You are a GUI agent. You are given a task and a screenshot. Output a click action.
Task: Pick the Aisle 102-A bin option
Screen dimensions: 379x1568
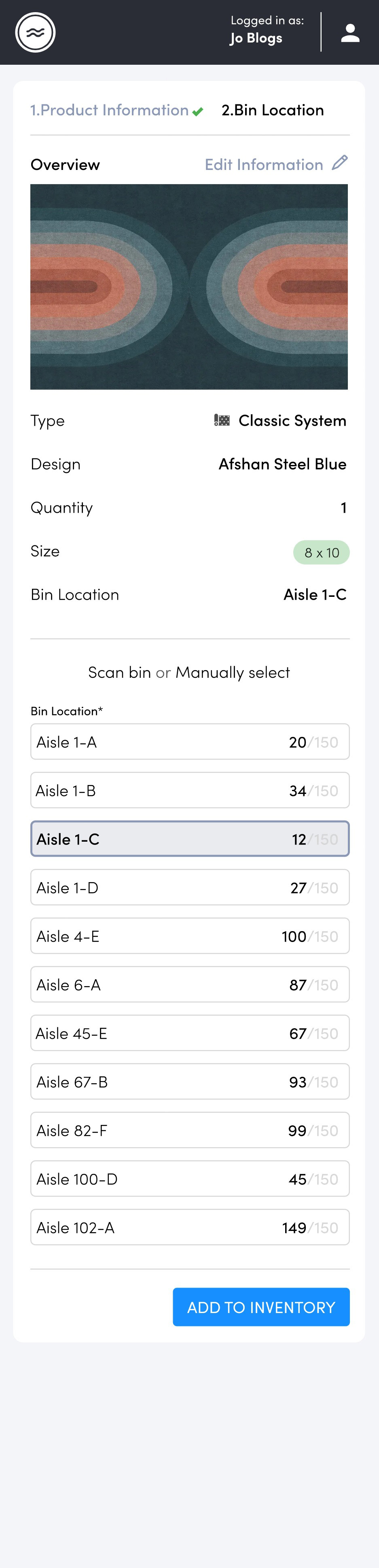(190, 1227)
